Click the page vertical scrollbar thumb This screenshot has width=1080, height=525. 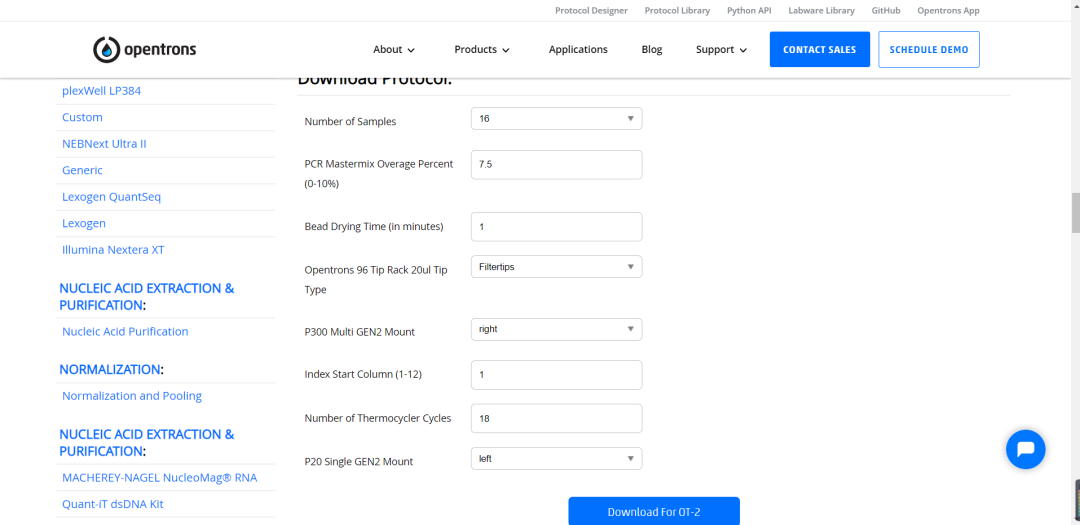pyautogui.click(x=1075, y=214)
